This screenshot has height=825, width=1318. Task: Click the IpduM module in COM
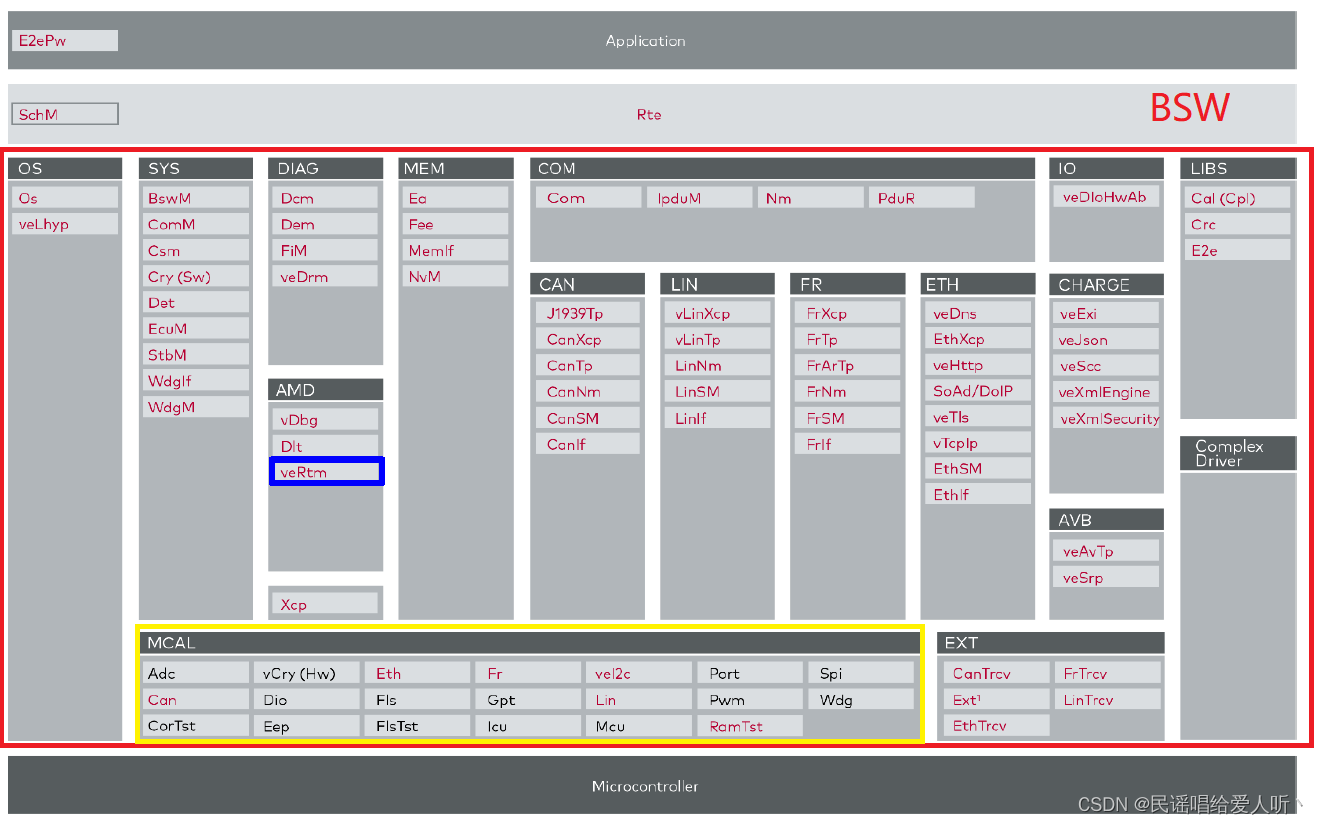(699, 198)
